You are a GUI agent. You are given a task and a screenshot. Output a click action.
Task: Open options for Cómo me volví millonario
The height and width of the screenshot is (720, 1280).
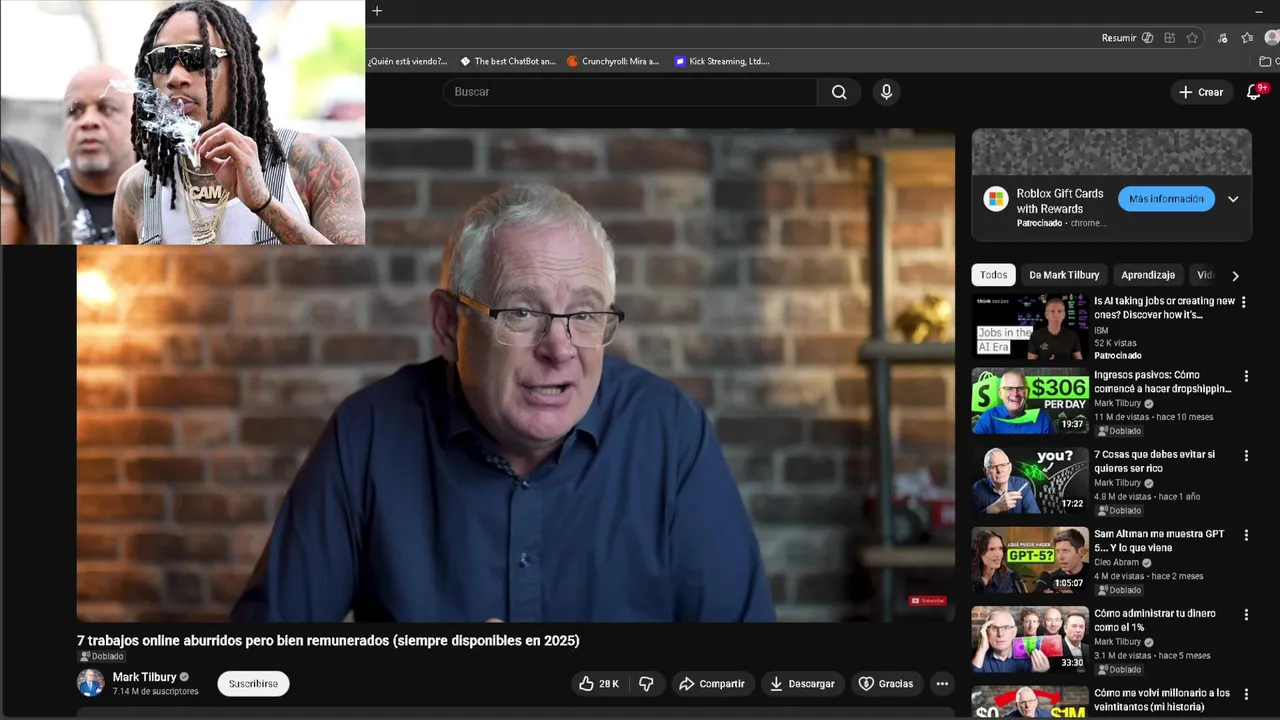(1246, 694)
